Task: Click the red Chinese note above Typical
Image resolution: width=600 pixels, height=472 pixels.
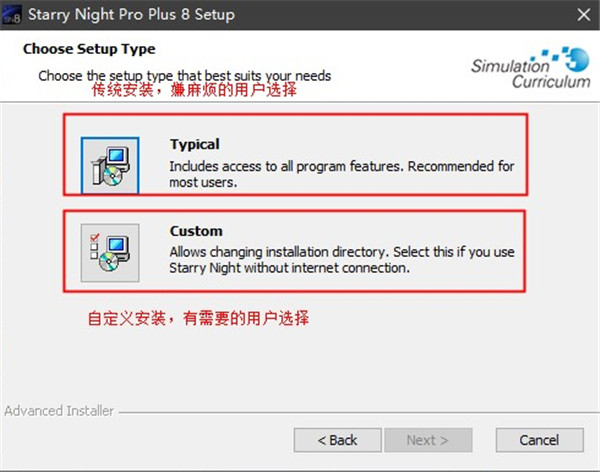Action: [194, 90]
